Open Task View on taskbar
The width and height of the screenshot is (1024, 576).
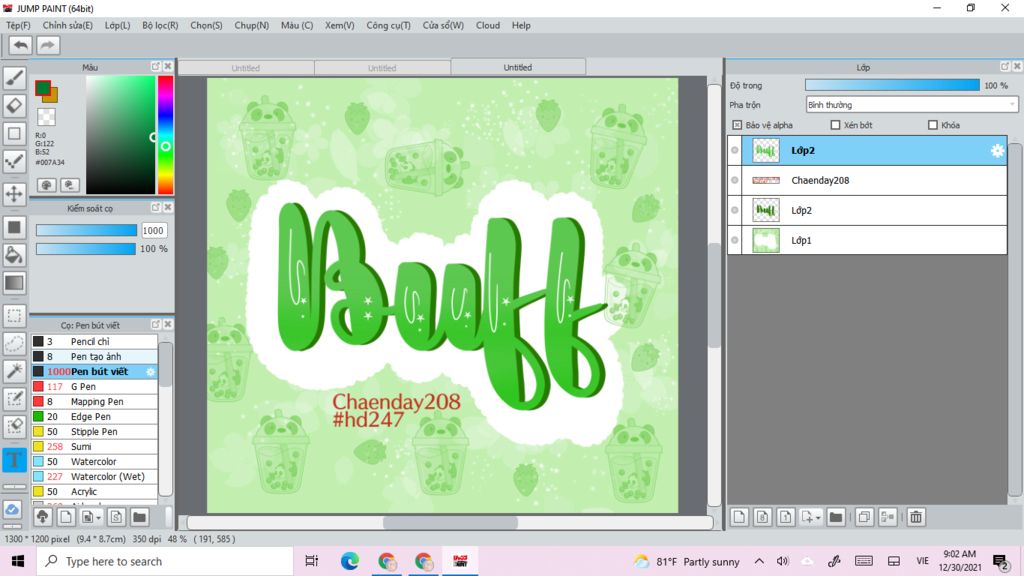(x=312, y=561)
